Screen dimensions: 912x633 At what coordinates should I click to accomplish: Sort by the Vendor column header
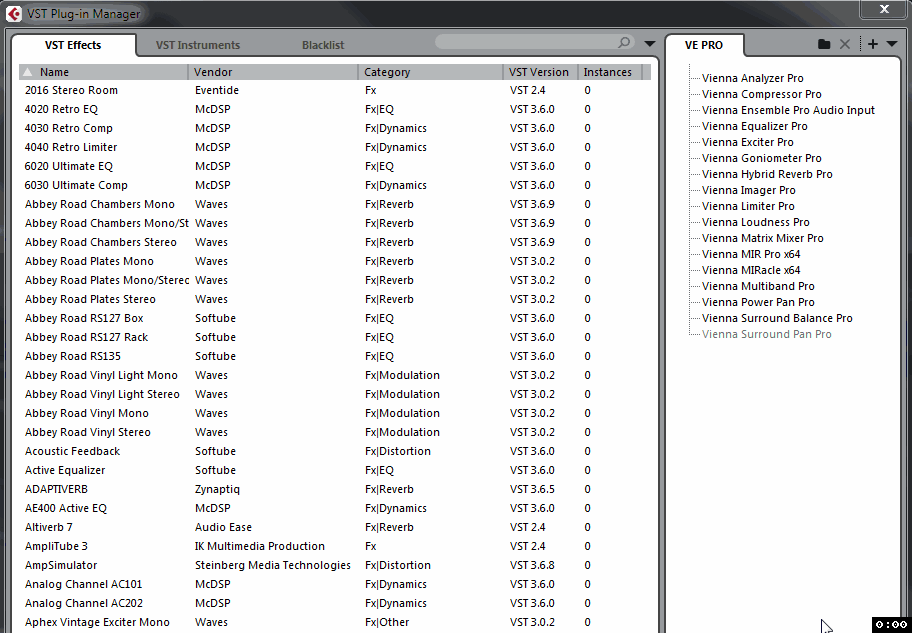[273, 72]
